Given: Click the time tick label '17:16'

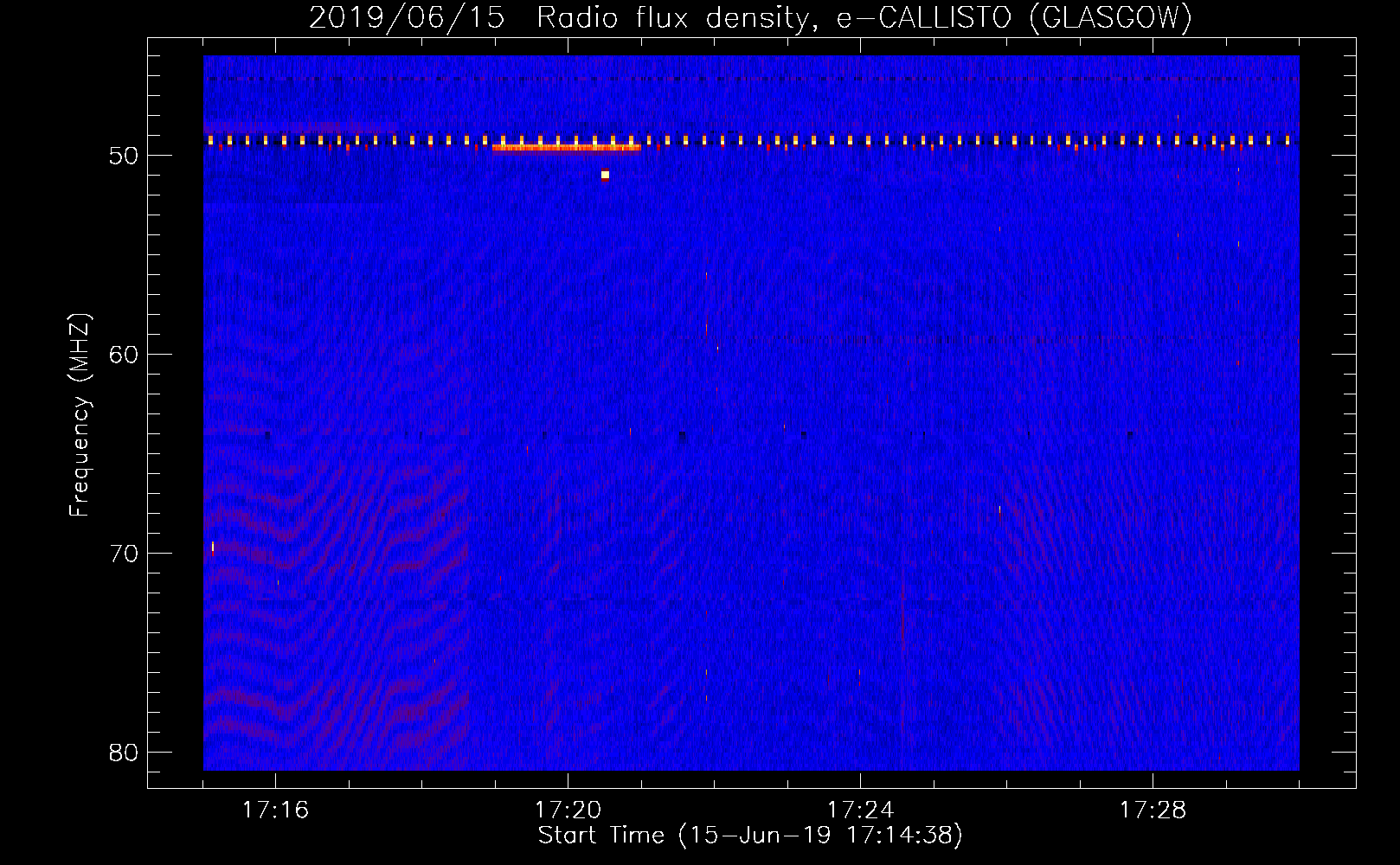Looking at the screenshot, I should click(275, 811).
